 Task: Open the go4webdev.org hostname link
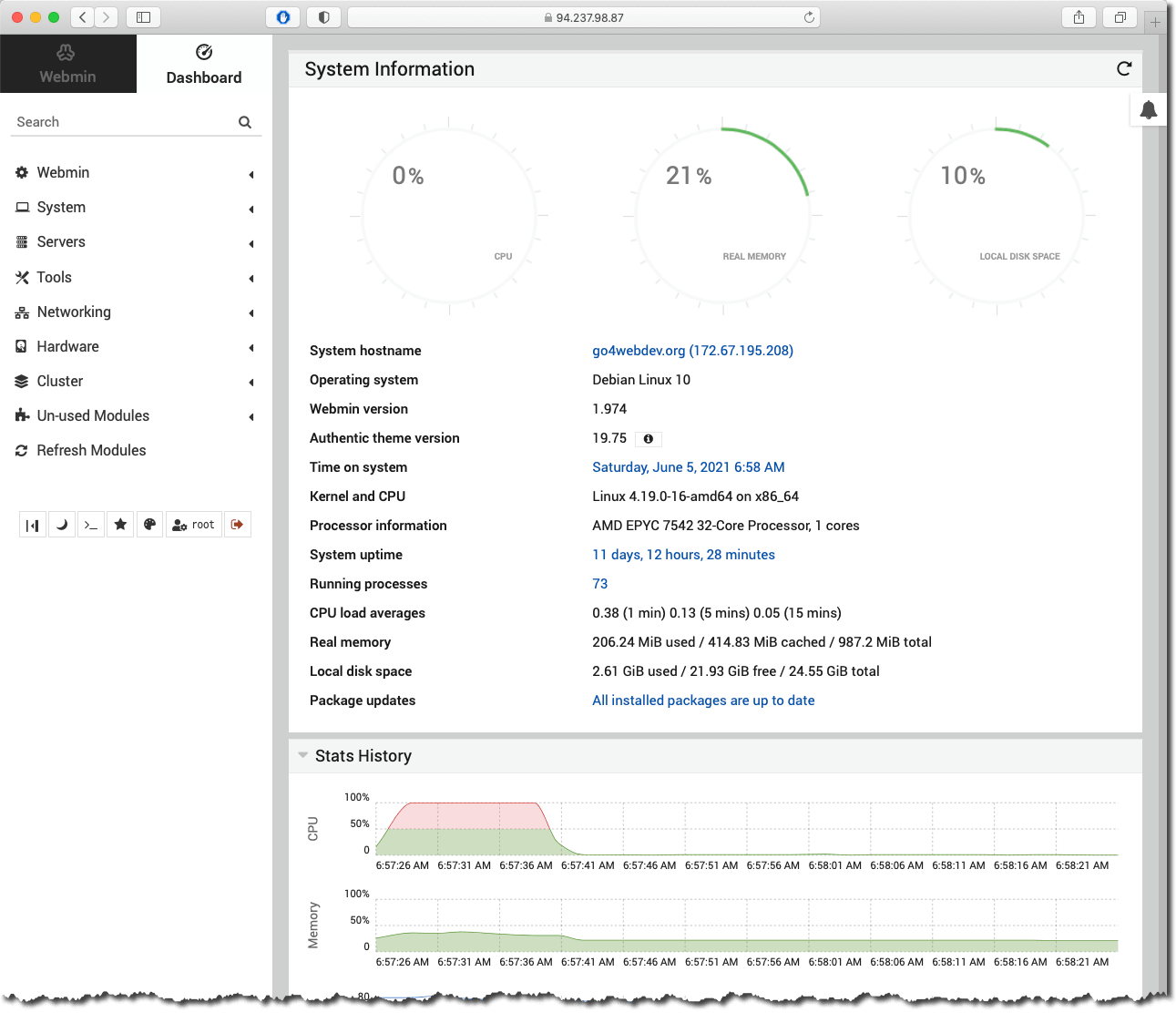click(x=692, y=351)
